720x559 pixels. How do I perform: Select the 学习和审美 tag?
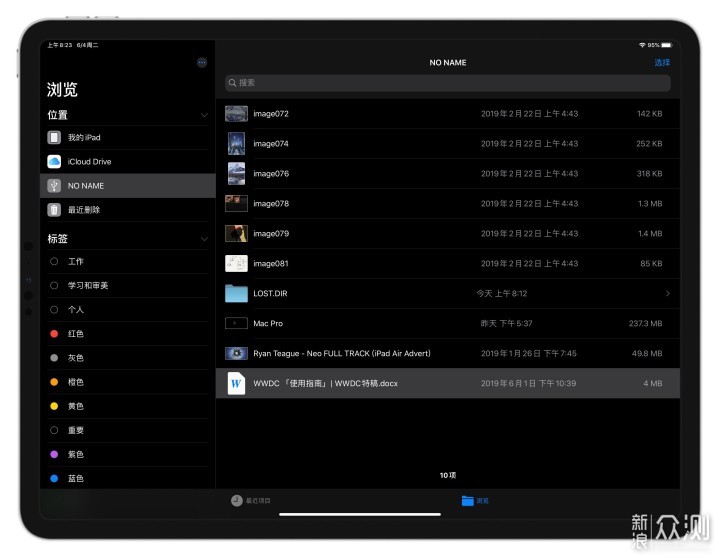(88, 286)
